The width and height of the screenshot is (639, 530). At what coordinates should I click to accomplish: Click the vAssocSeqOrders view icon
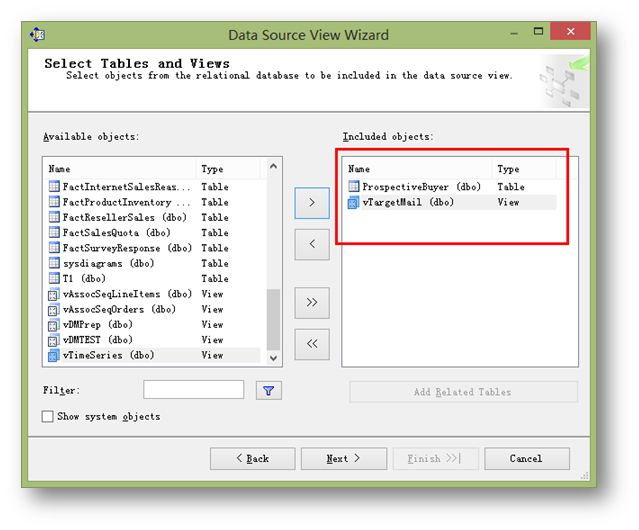53,310
